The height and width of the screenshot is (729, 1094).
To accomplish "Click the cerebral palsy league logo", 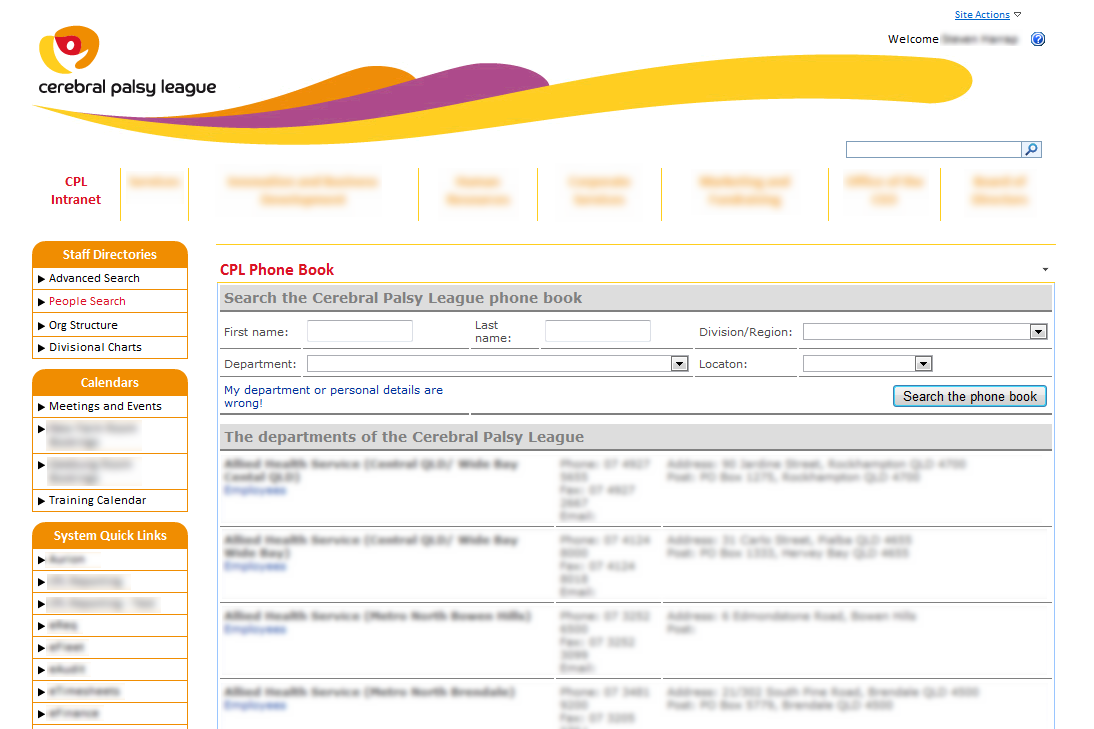I will coord(127,61).
